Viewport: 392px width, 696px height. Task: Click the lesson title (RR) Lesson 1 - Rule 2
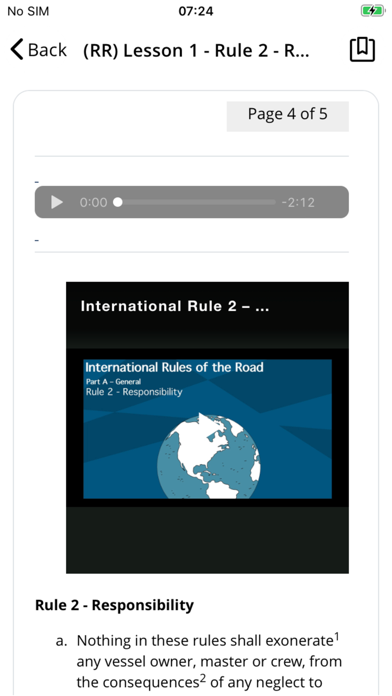point(196,51)
